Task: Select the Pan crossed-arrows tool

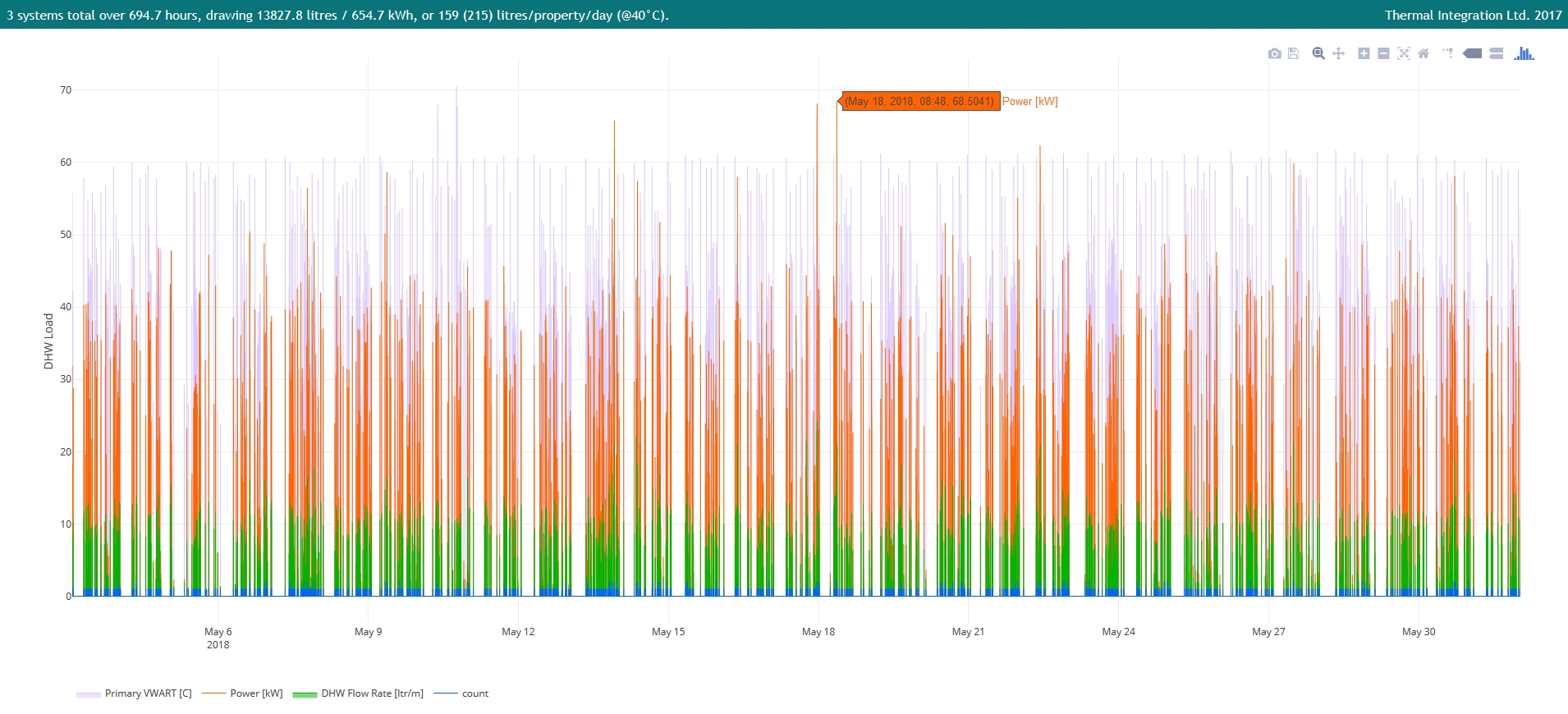Action: [x=1338, y=53]
